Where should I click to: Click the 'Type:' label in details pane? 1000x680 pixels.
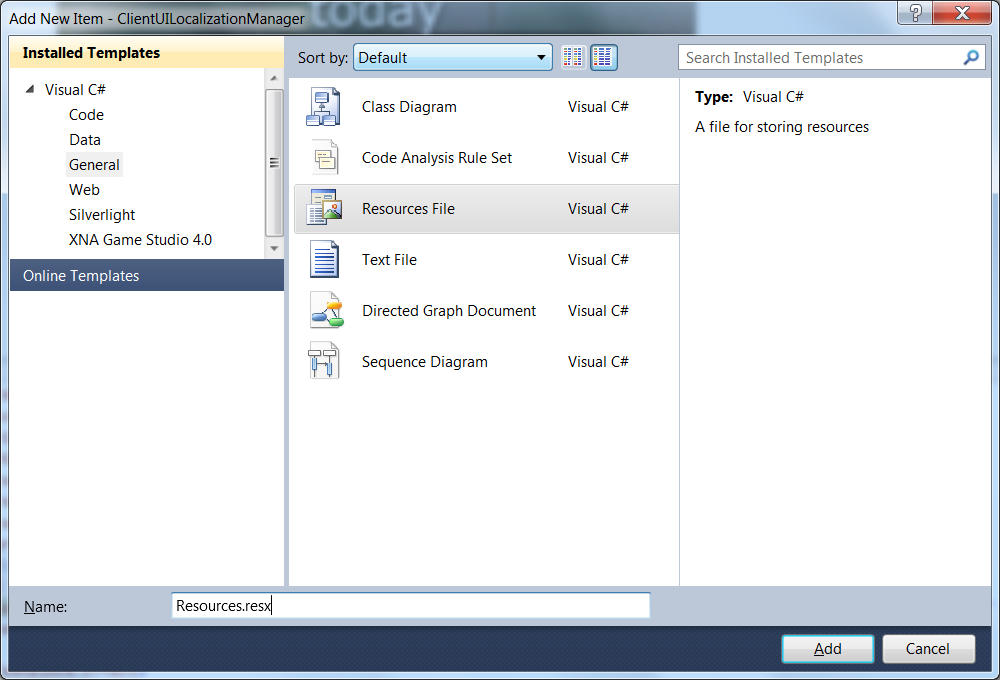(714, 97)
